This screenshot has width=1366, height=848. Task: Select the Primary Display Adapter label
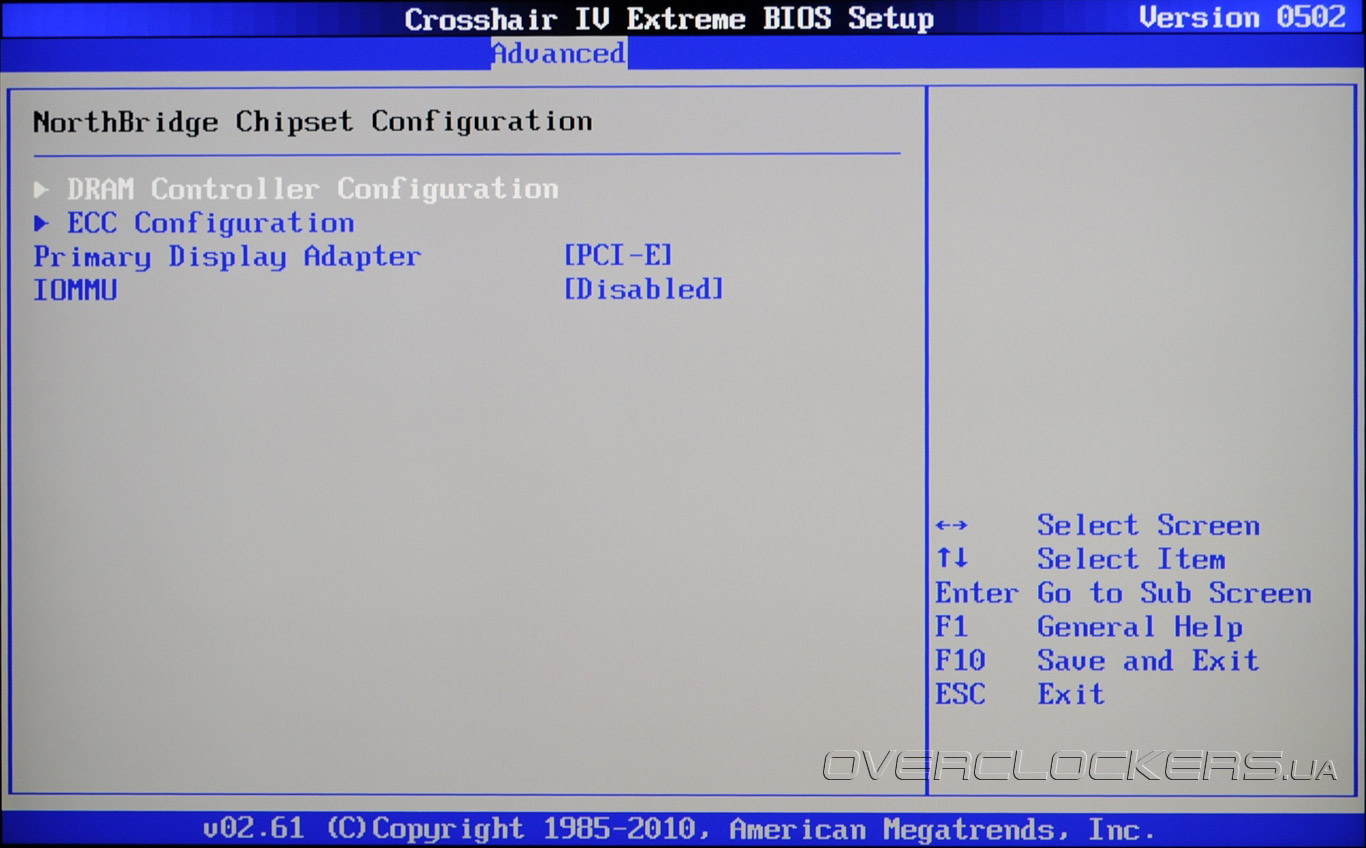[x=227, y=257]
